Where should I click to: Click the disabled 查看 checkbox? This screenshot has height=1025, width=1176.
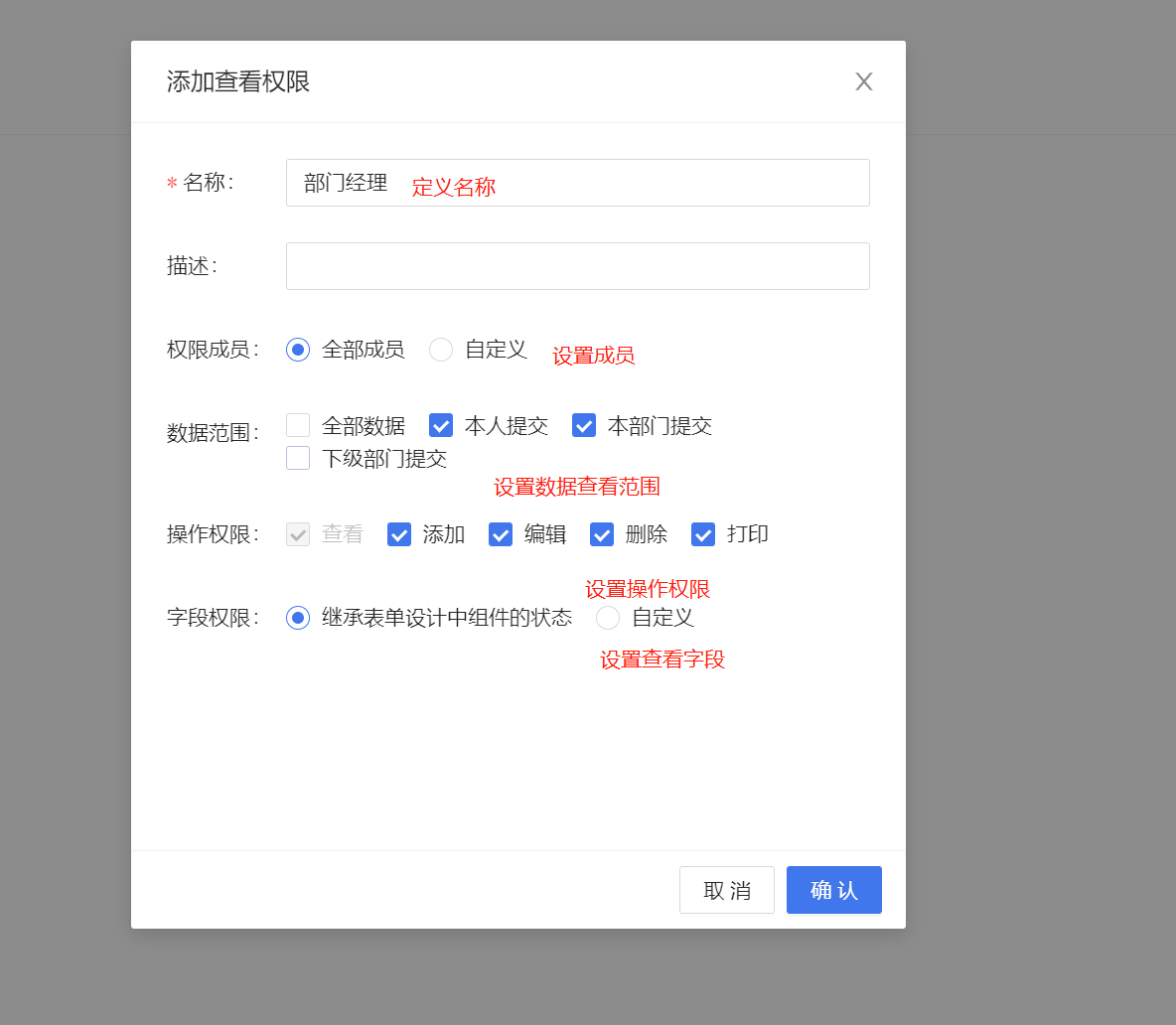[298, 534]
